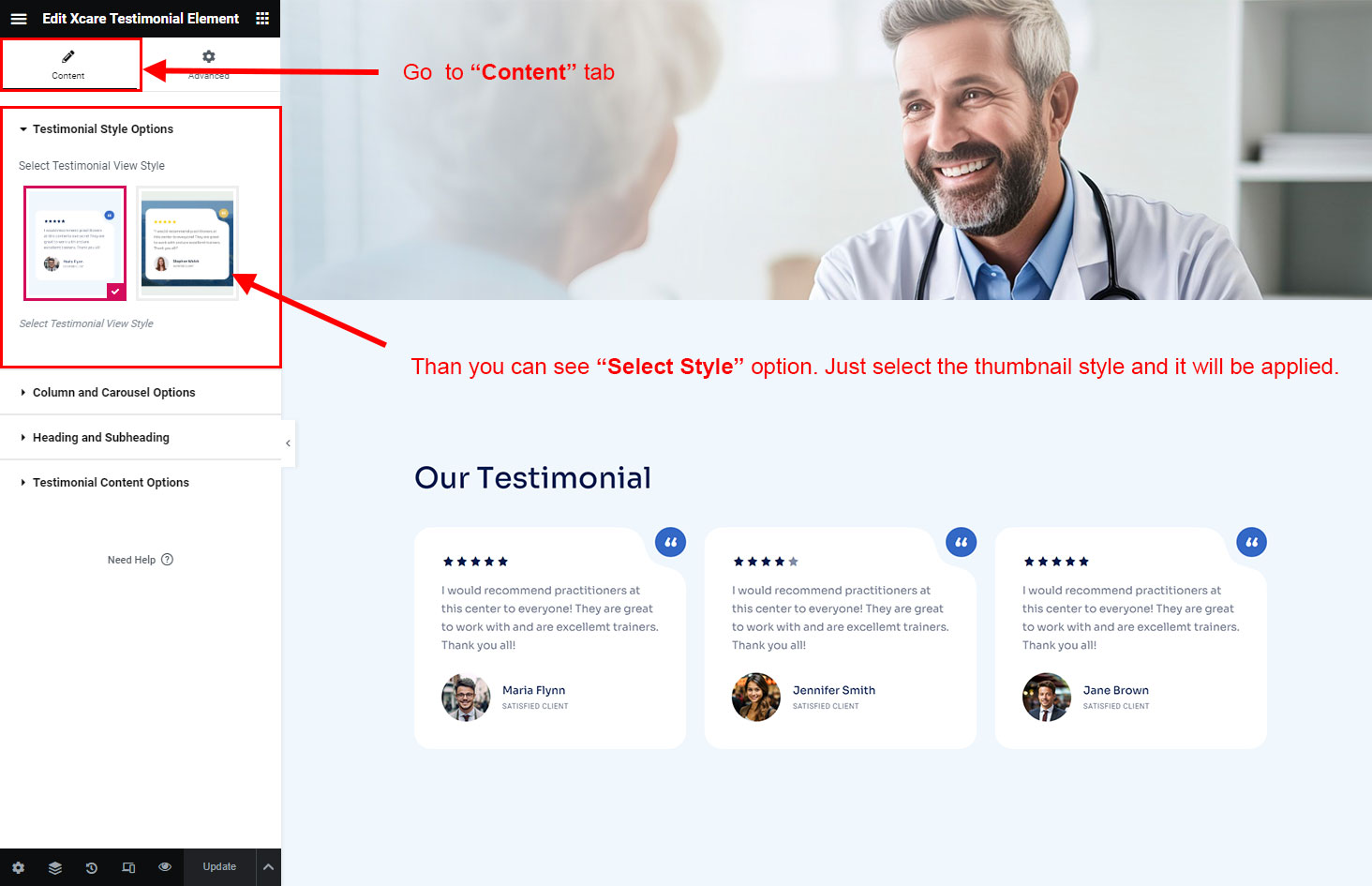Expand Heading and Subheading section
1372x886 pixels.
(100, 438)
